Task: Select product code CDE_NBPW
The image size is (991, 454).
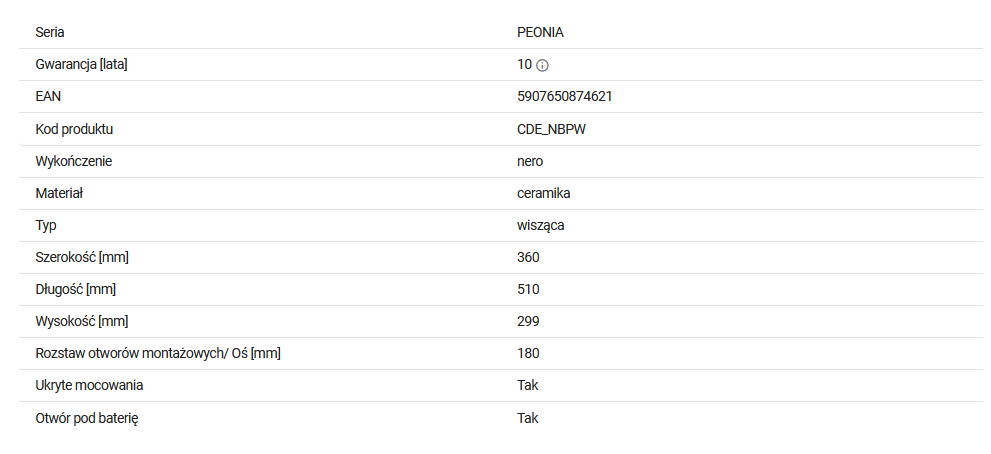Action: coord(551,130)
